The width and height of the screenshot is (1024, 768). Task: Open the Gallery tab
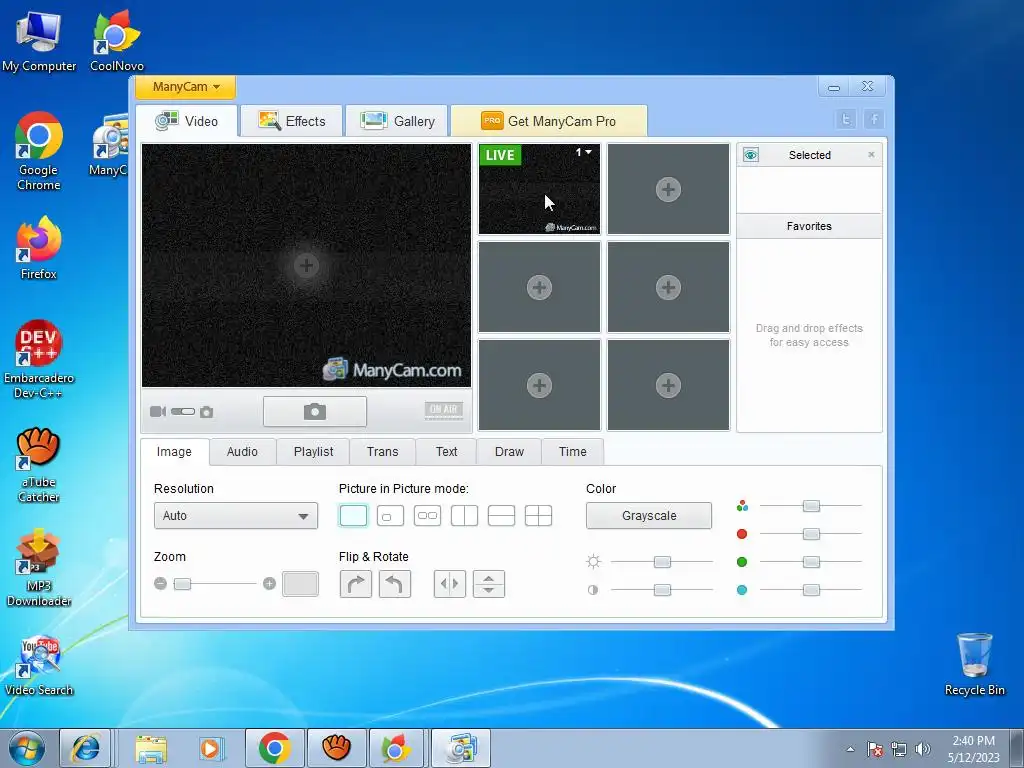396,121
